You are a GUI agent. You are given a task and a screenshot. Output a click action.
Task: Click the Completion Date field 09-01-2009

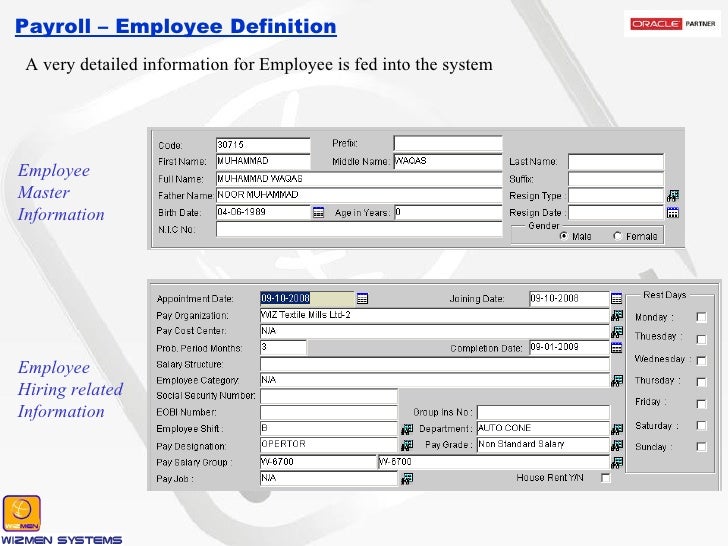(569, 347)
